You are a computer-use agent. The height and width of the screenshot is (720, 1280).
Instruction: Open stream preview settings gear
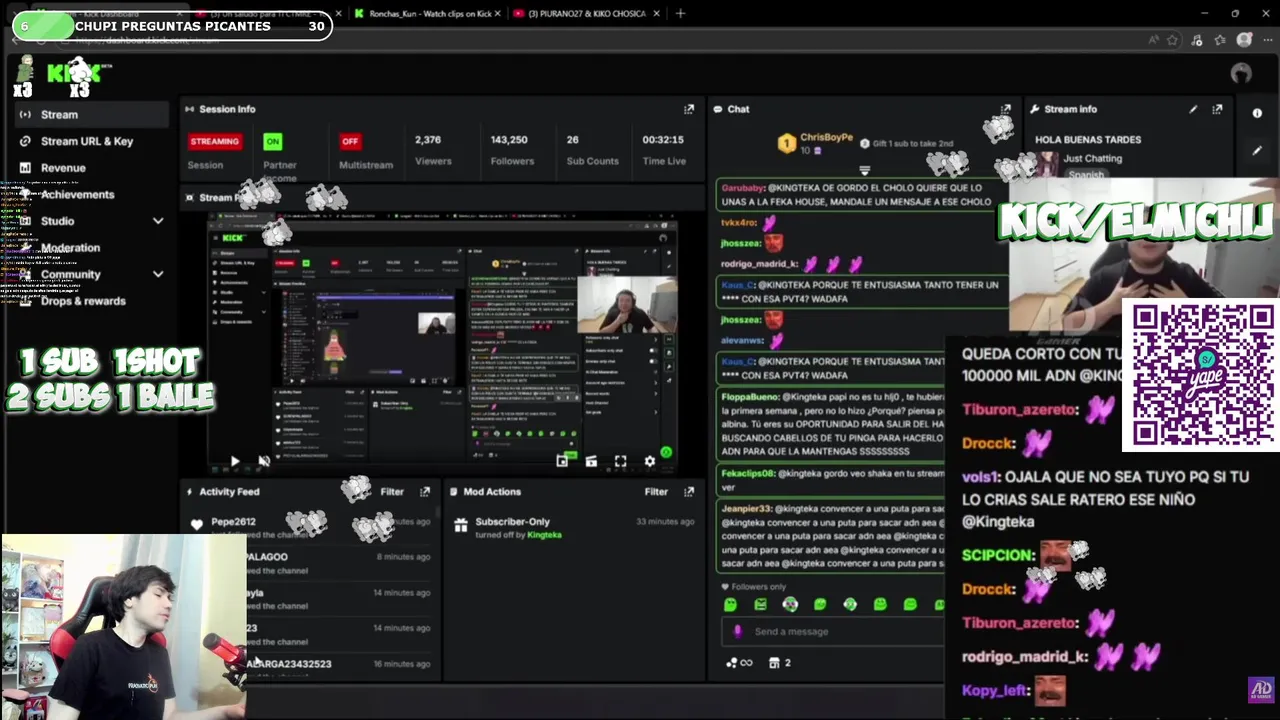(649, 461)
